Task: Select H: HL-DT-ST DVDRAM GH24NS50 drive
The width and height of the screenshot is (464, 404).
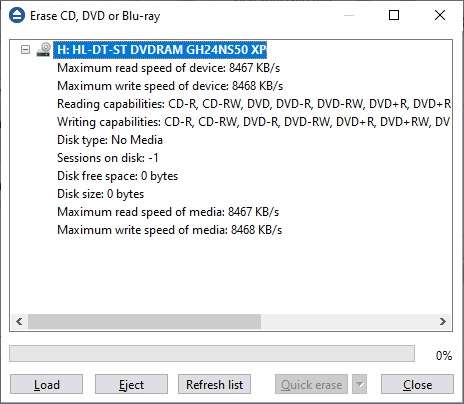Action: pyautogui.click(x=160, y=50)
